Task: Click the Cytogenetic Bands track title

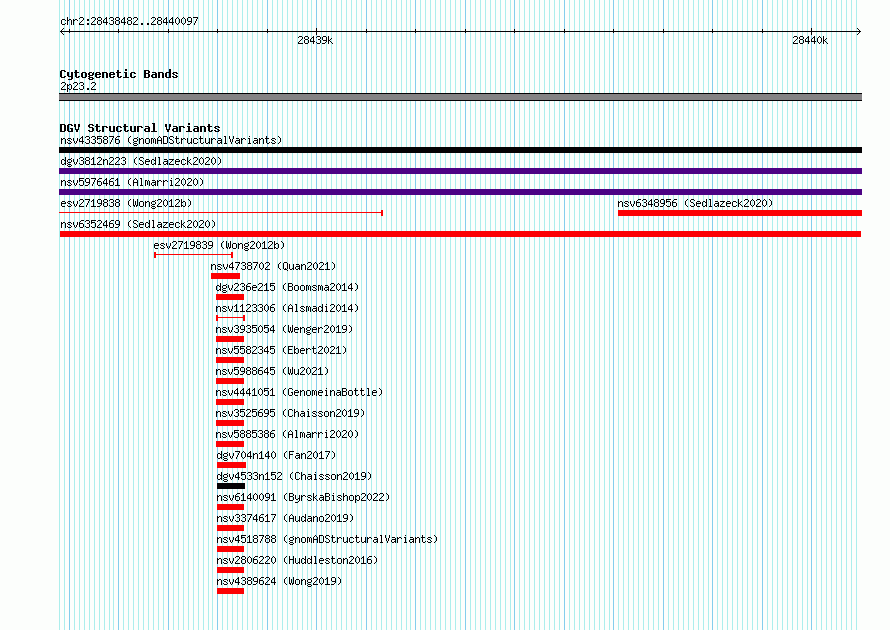Action: tap(119, 74)
